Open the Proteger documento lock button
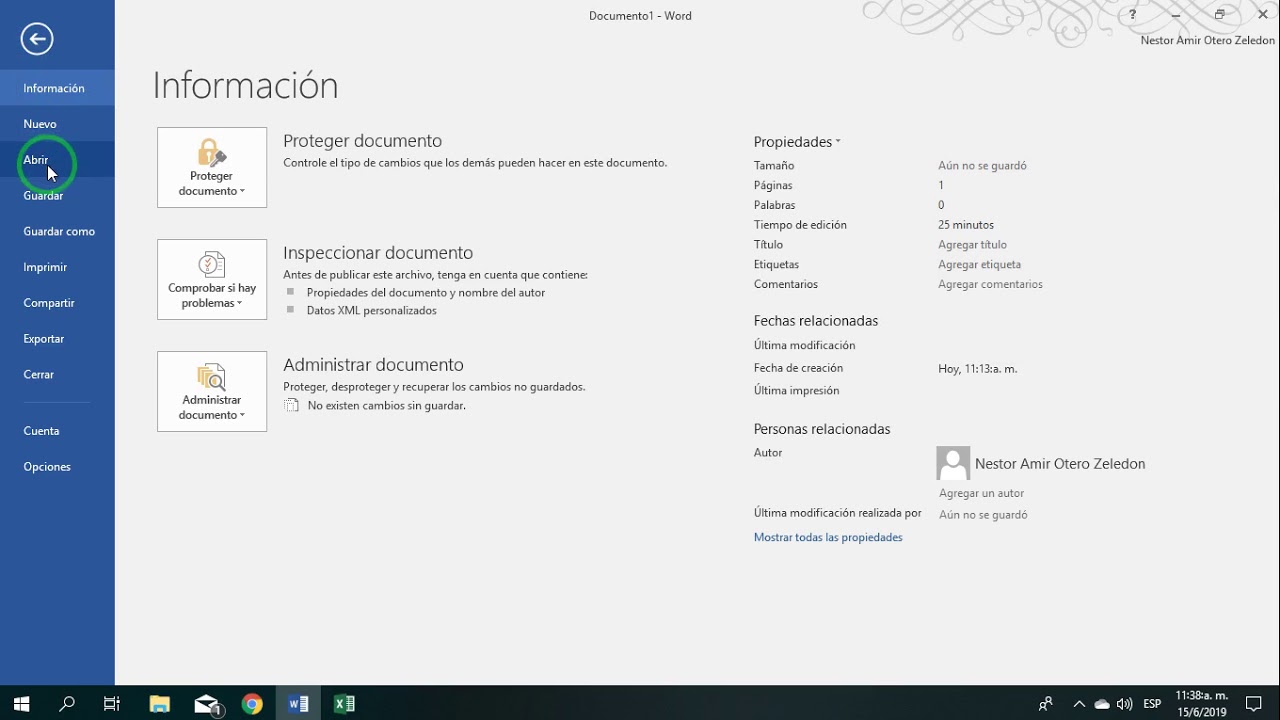Image resolution: width=1280 pixels, height=720 pixels. pyautogui.click(x=212, y=167)
